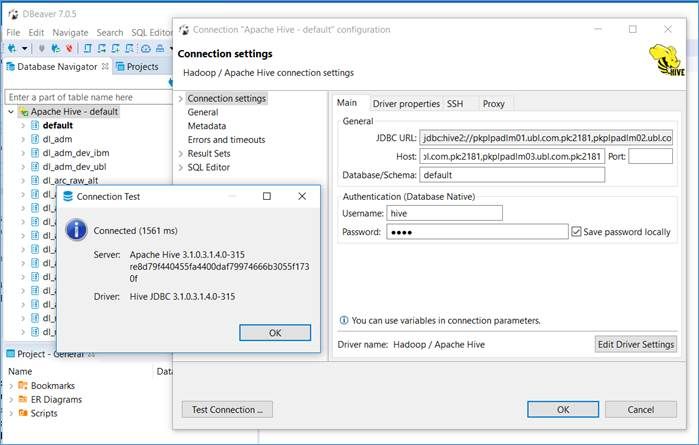This screenshot has width=699, height=445.
Task: Click the Port input field
Action: coord(650,157)
